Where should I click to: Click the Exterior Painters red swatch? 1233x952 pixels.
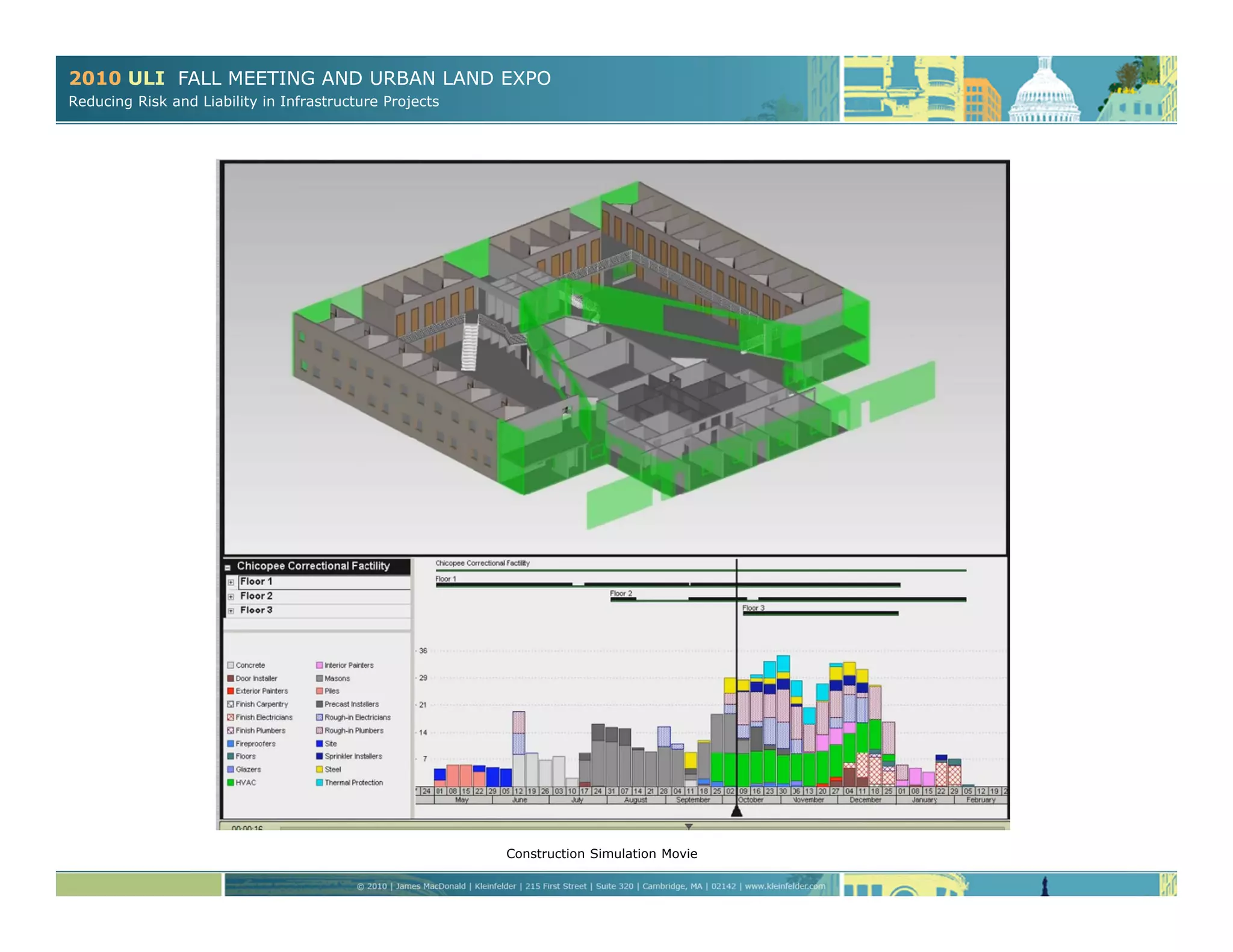tap(231, 691)
